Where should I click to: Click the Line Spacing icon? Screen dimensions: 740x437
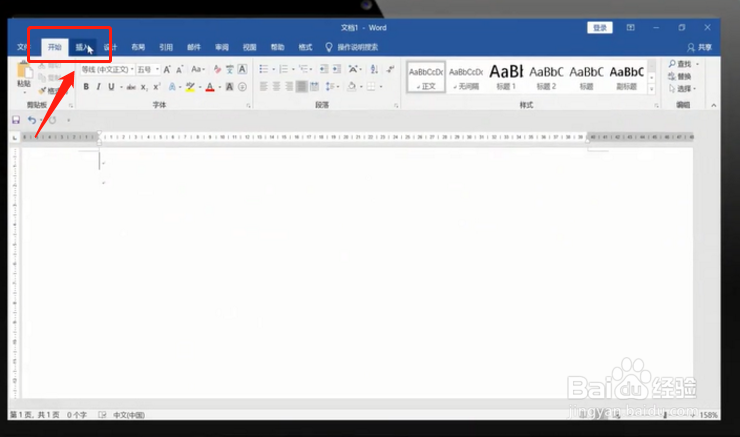[329, 86]
